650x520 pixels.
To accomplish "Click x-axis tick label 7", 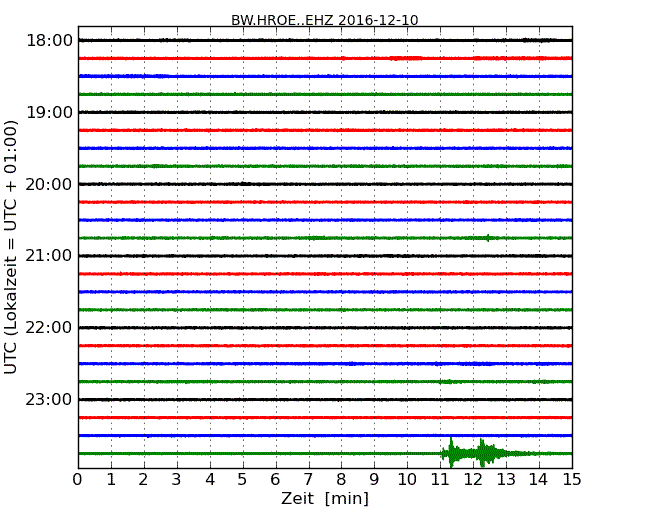I will (x=308, y=479).
